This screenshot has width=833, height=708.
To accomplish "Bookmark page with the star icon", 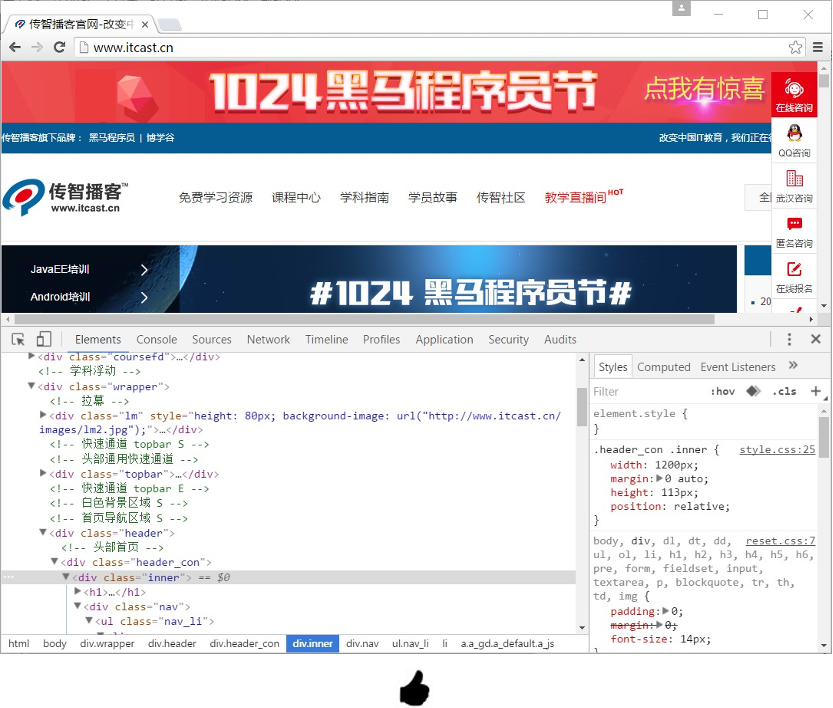I will pos(795,47).
